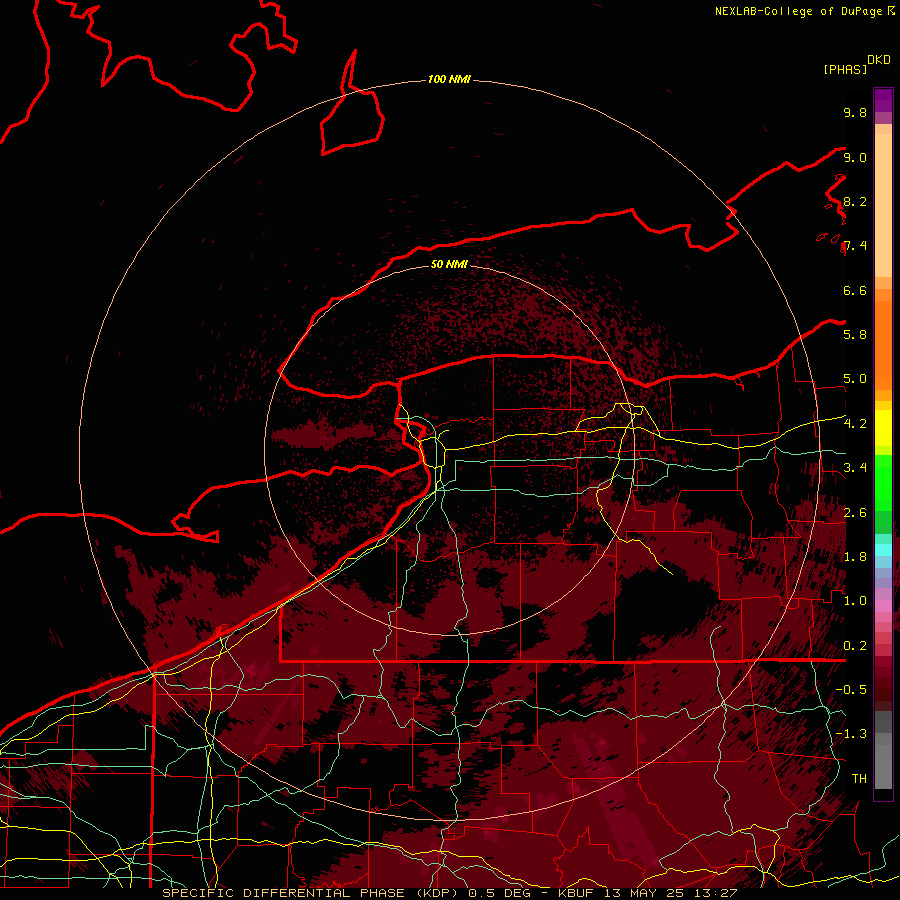The height and width of the screenshot is (900, 900).
Task: Click the 1.8 value on the color scale
Action: click(x=855, y=557)
